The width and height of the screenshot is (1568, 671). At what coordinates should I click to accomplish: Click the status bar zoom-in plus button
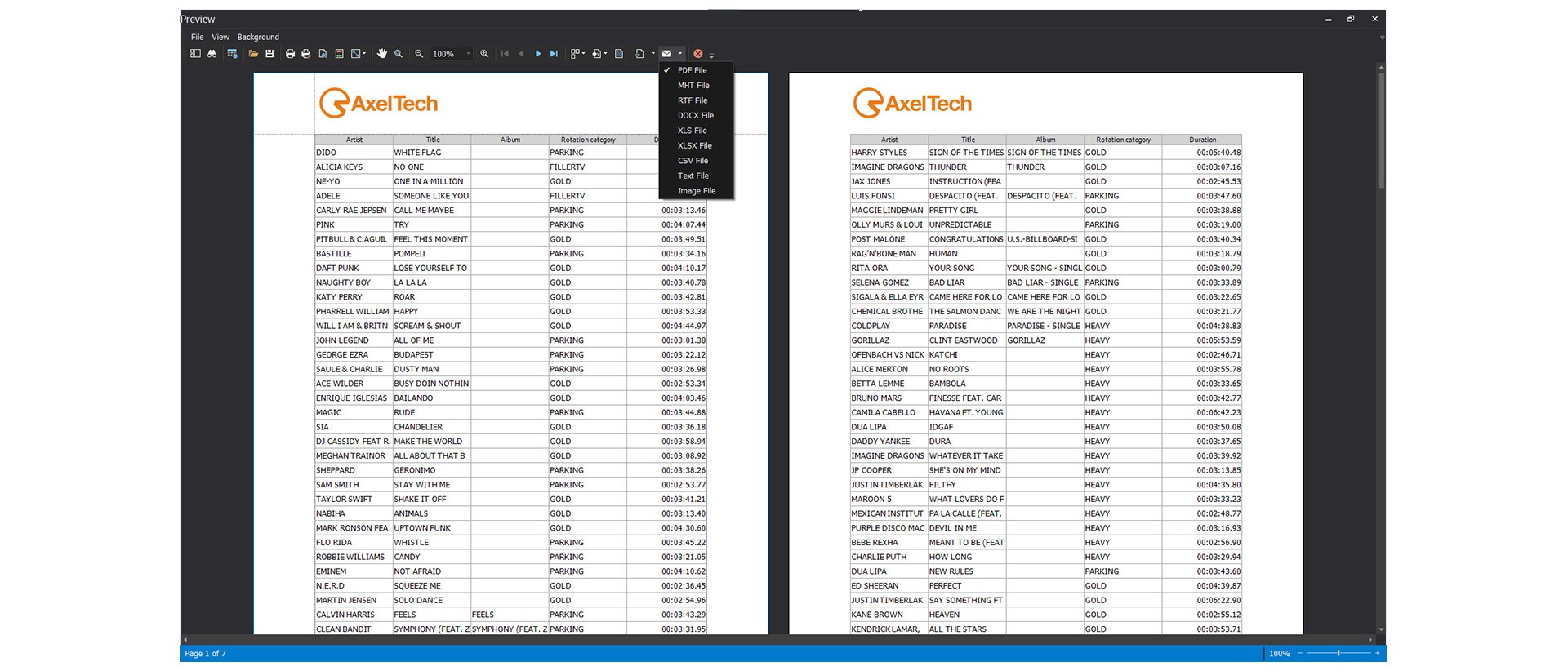(1377, 653)
